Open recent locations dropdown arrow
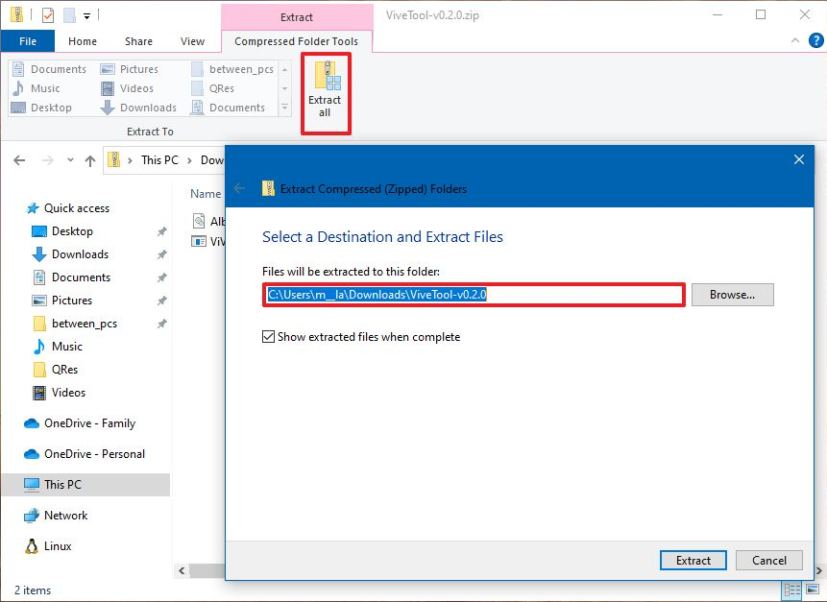The width and height of the screenshot is (827, 602). tap(70, 160)
